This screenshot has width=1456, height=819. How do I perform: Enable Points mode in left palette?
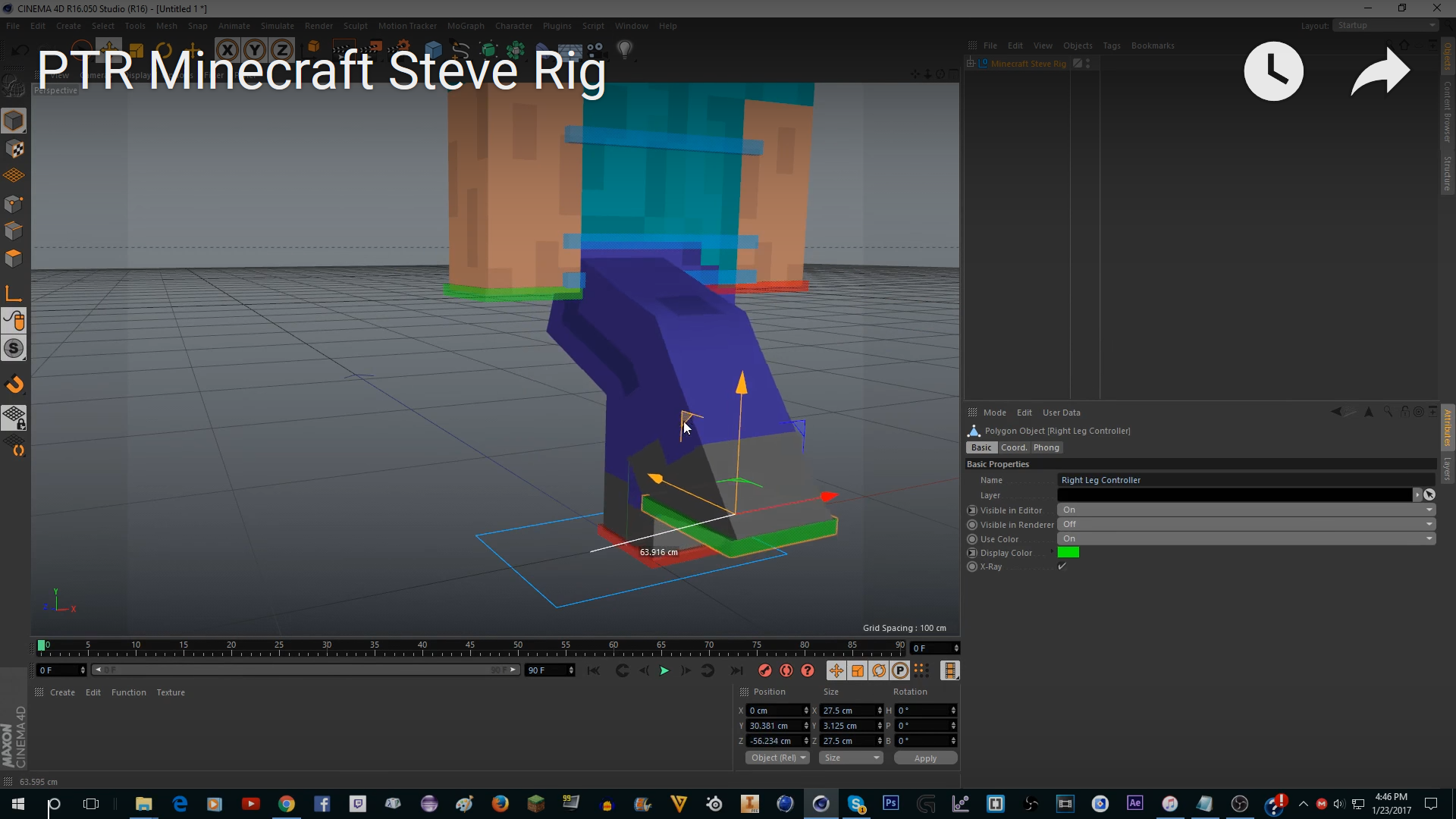(x=14, y=203)
